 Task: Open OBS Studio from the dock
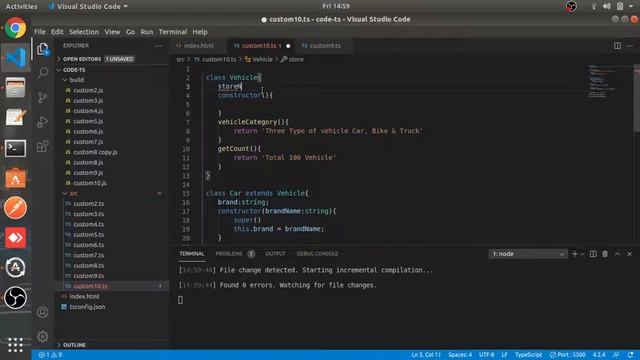click(16, 298)
